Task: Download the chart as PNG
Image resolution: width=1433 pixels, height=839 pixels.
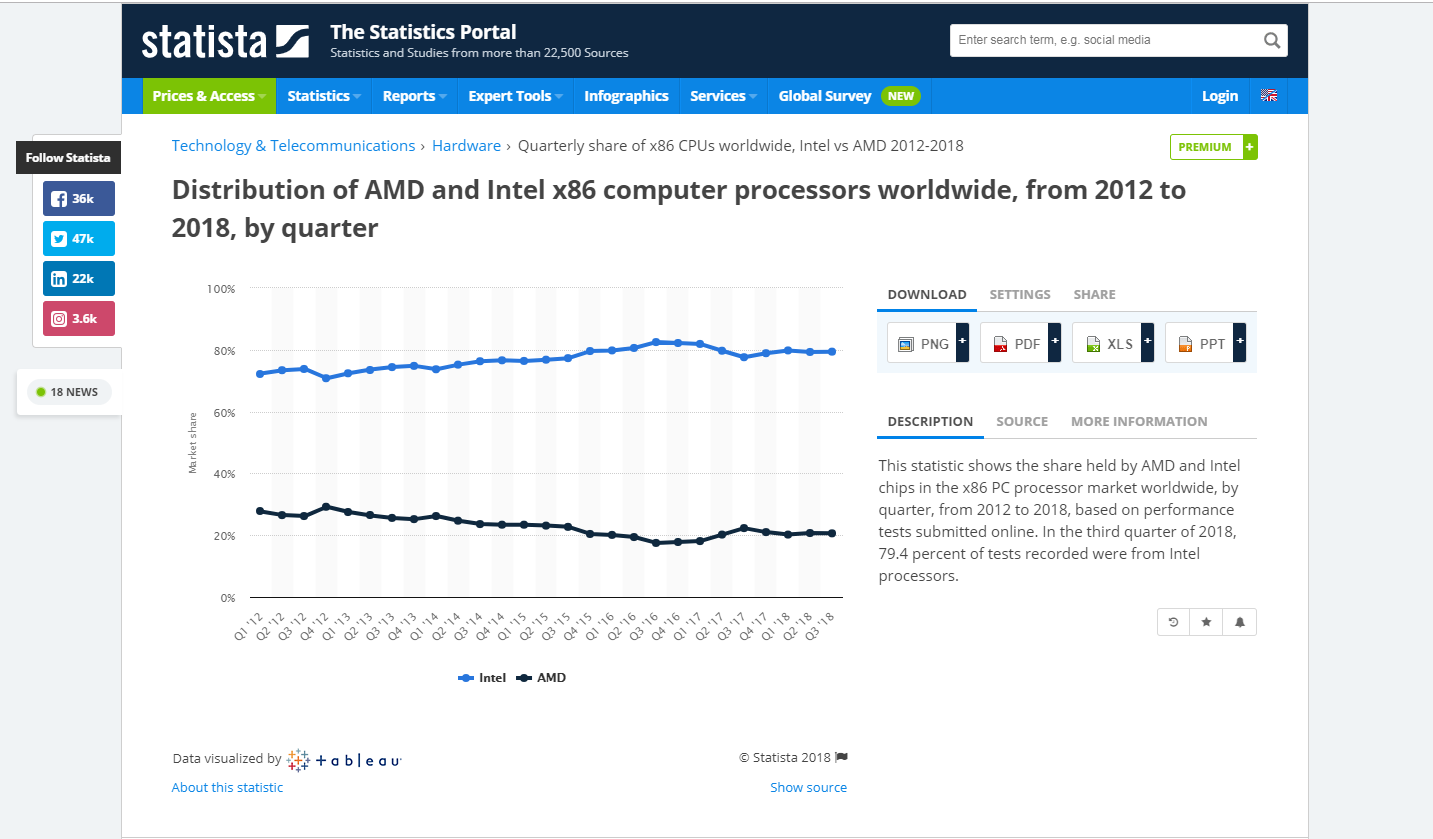Action: click(922, 343)
